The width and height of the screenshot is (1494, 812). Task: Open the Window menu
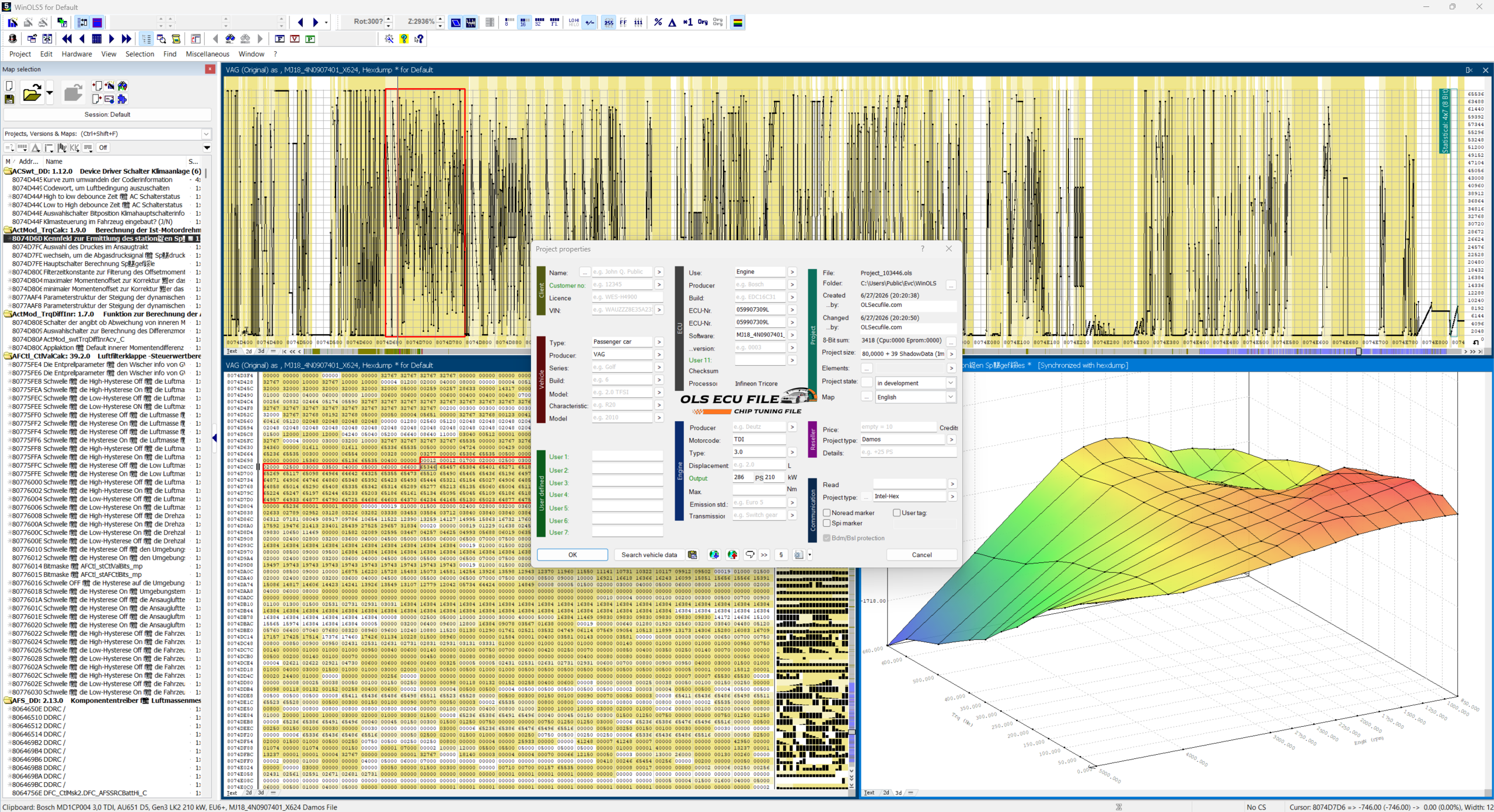point(251,54)
